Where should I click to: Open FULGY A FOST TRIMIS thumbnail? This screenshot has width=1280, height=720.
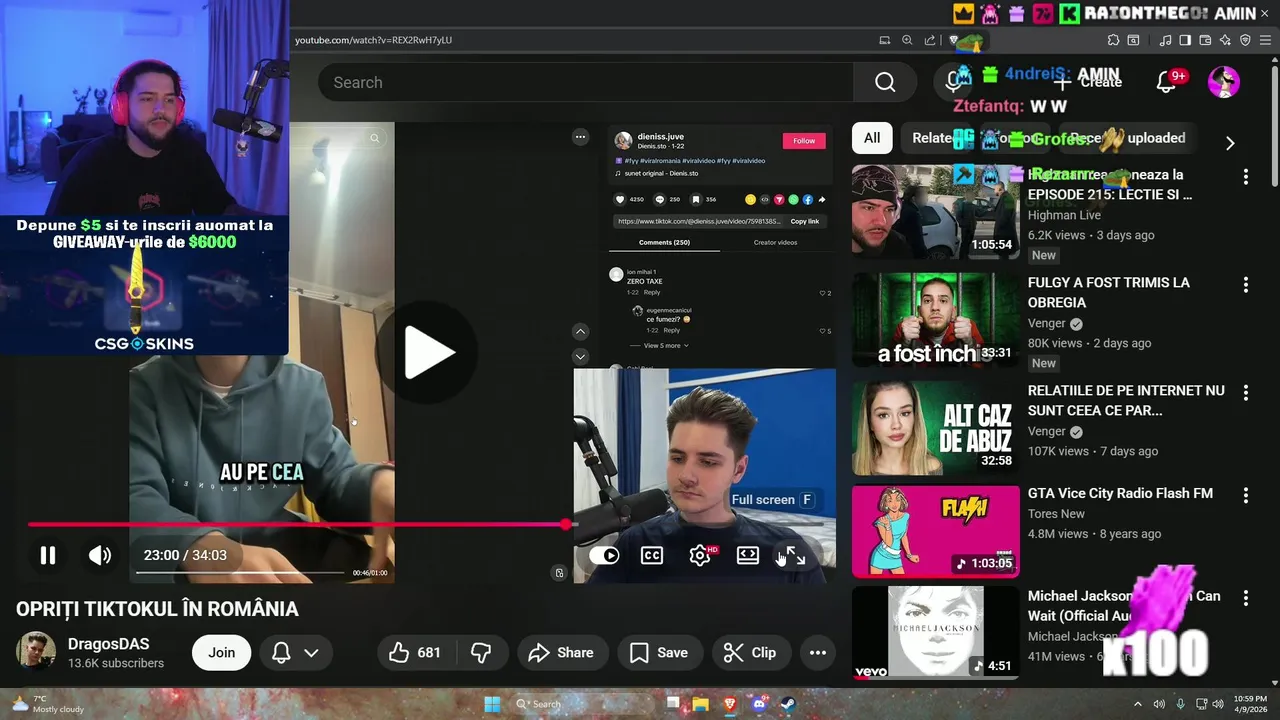point(935,320)
